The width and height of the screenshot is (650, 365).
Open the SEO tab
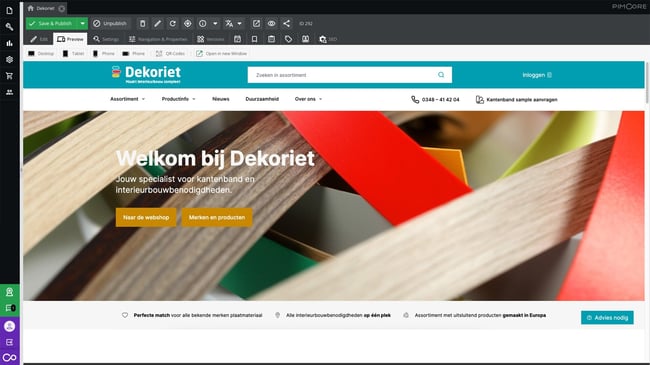[x=327, y=39]
